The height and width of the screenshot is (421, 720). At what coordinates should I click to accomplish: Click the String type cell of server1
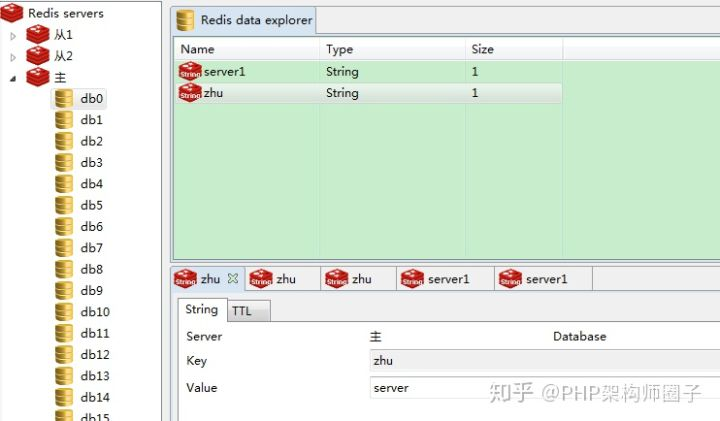(342, 72)
